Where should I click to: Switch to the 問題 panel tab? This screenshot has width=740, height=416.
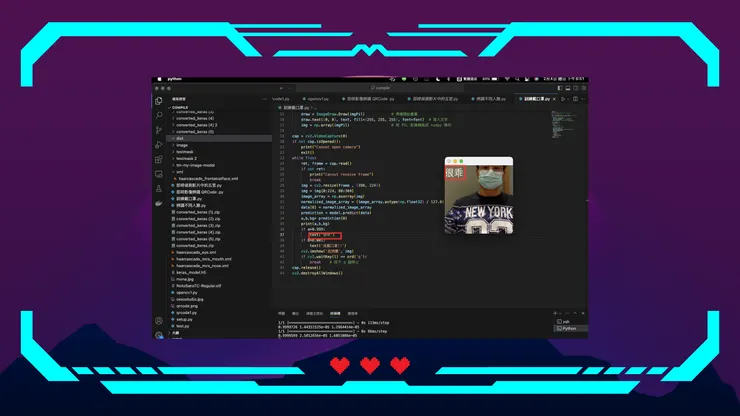click(x=282, y=314)
